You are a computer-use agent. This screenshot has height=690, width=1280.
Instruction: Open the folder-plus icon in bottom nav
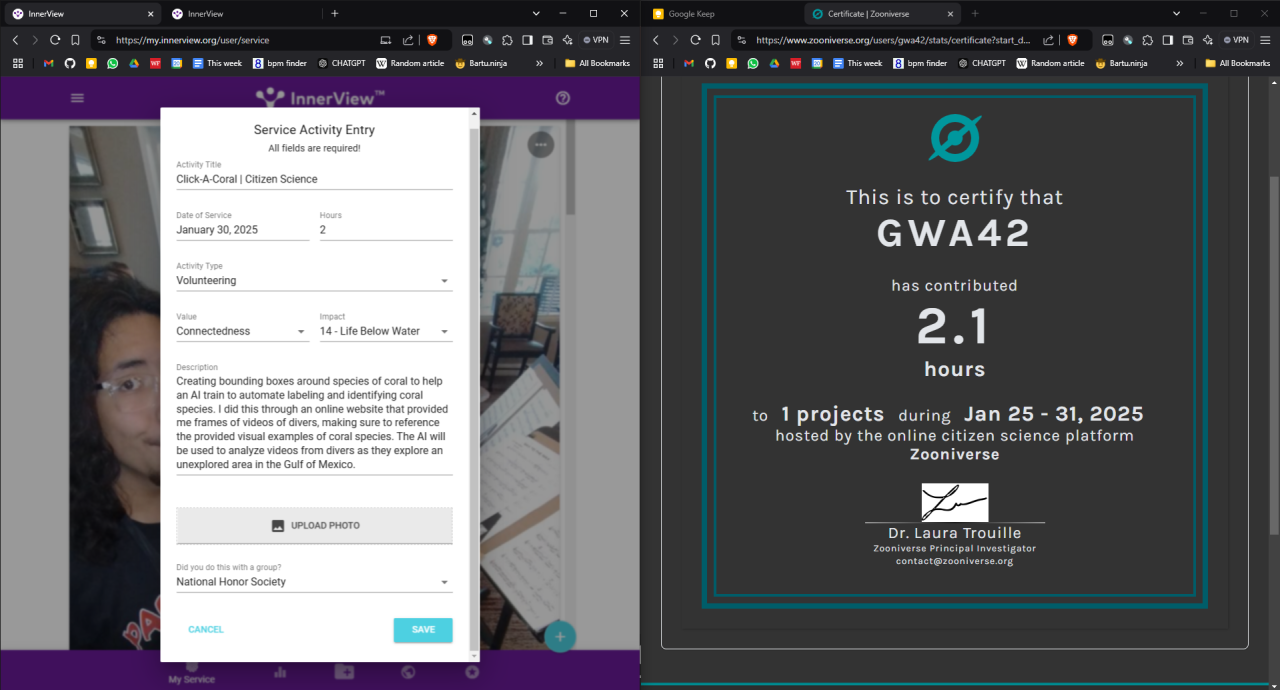coord(344,672)
